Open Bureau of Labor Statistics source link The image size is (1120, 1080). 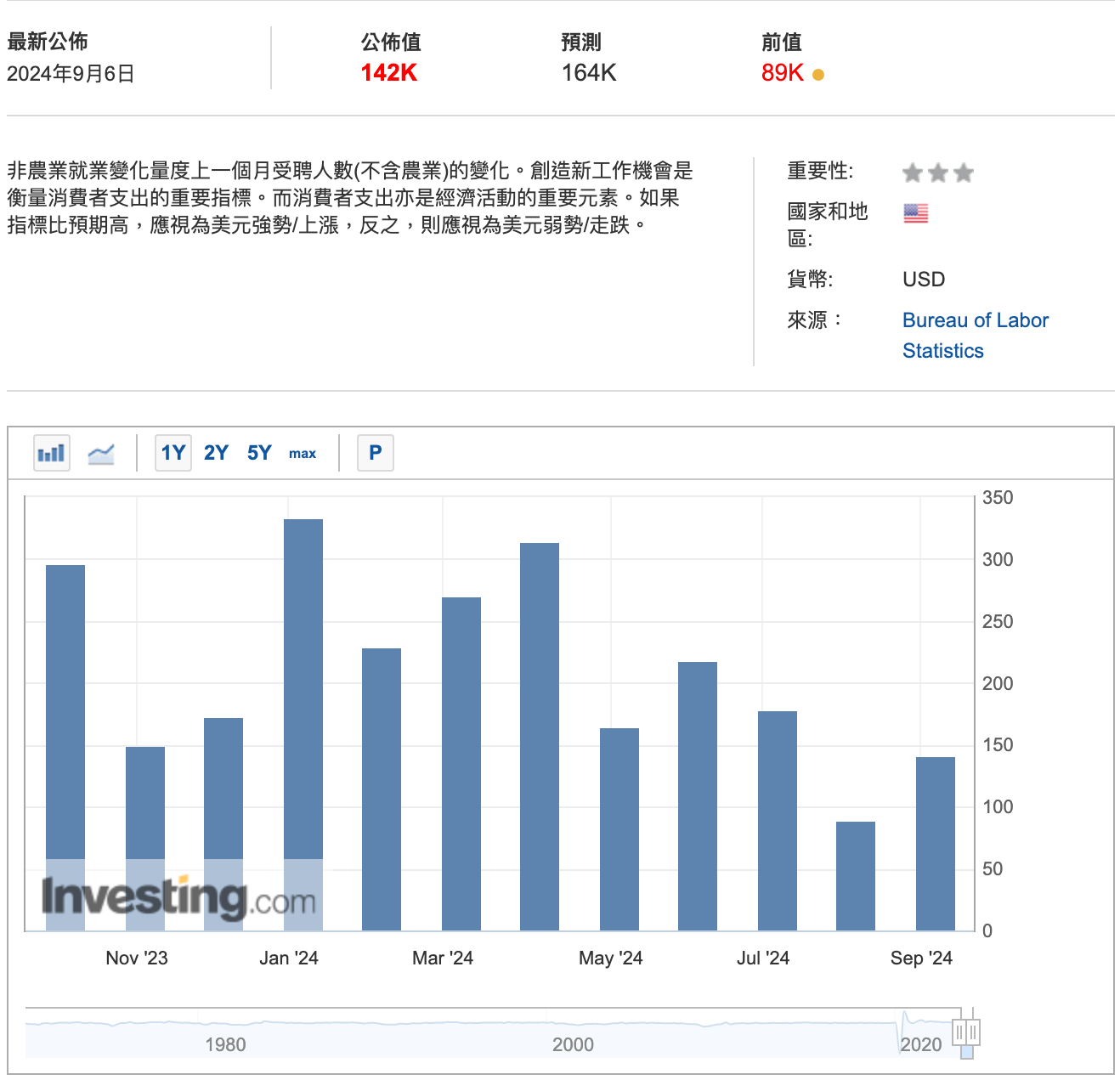click(x=976, y=336)
